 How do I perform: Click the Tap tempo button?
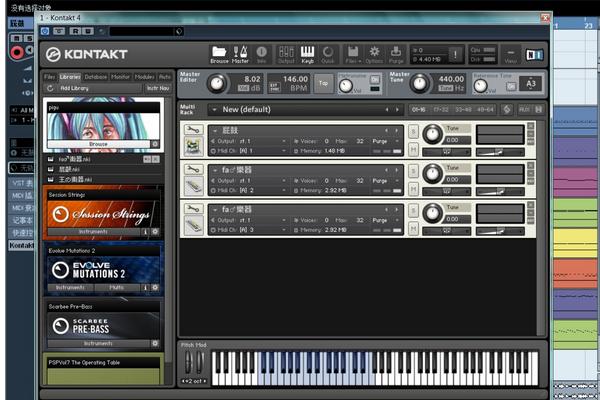323,83
